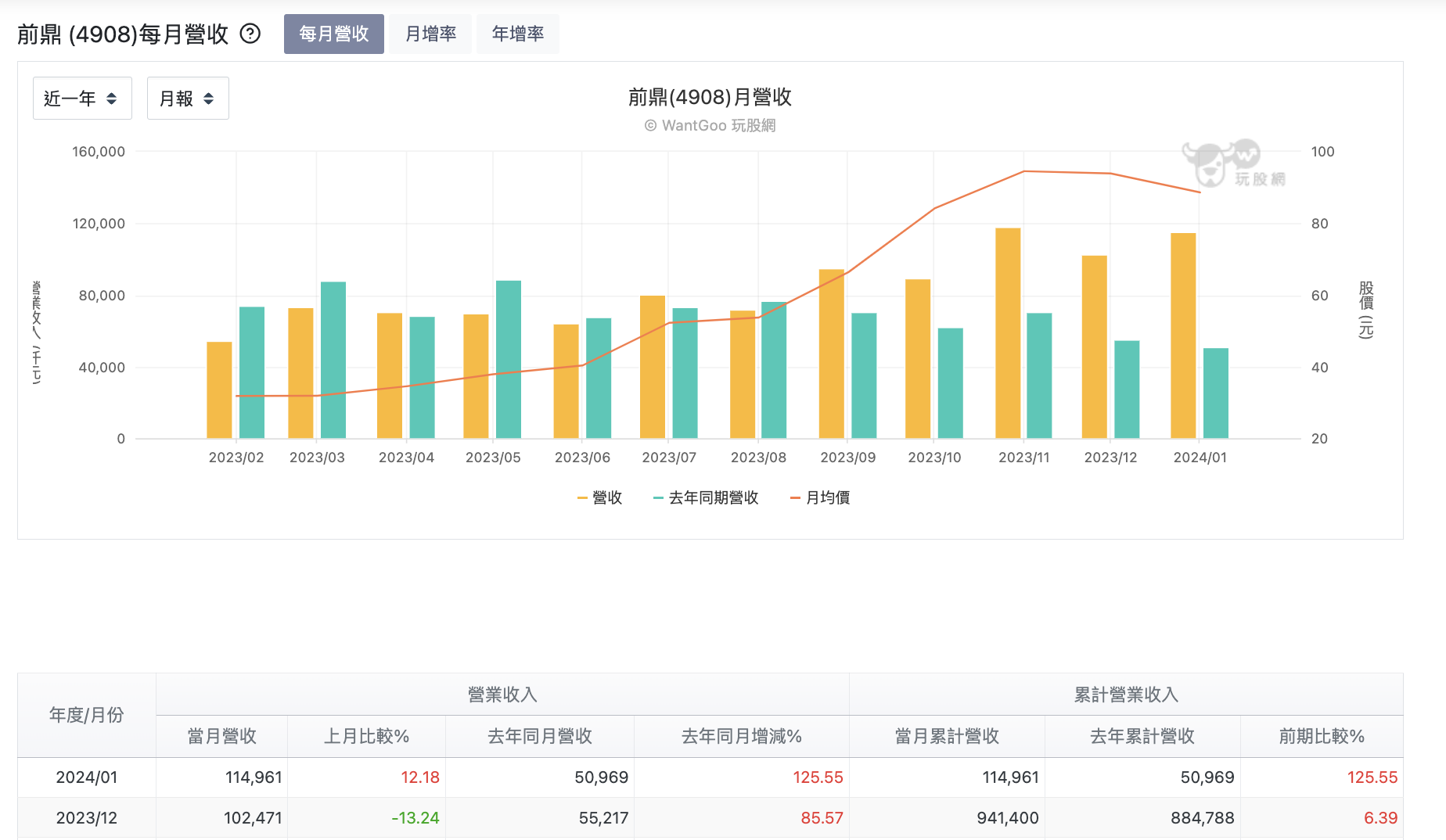Image resolution: width=1446 pixels, height=840 pixels.
Task: Select the 2023/12 row date cell
Action: (x=87, y=818)
